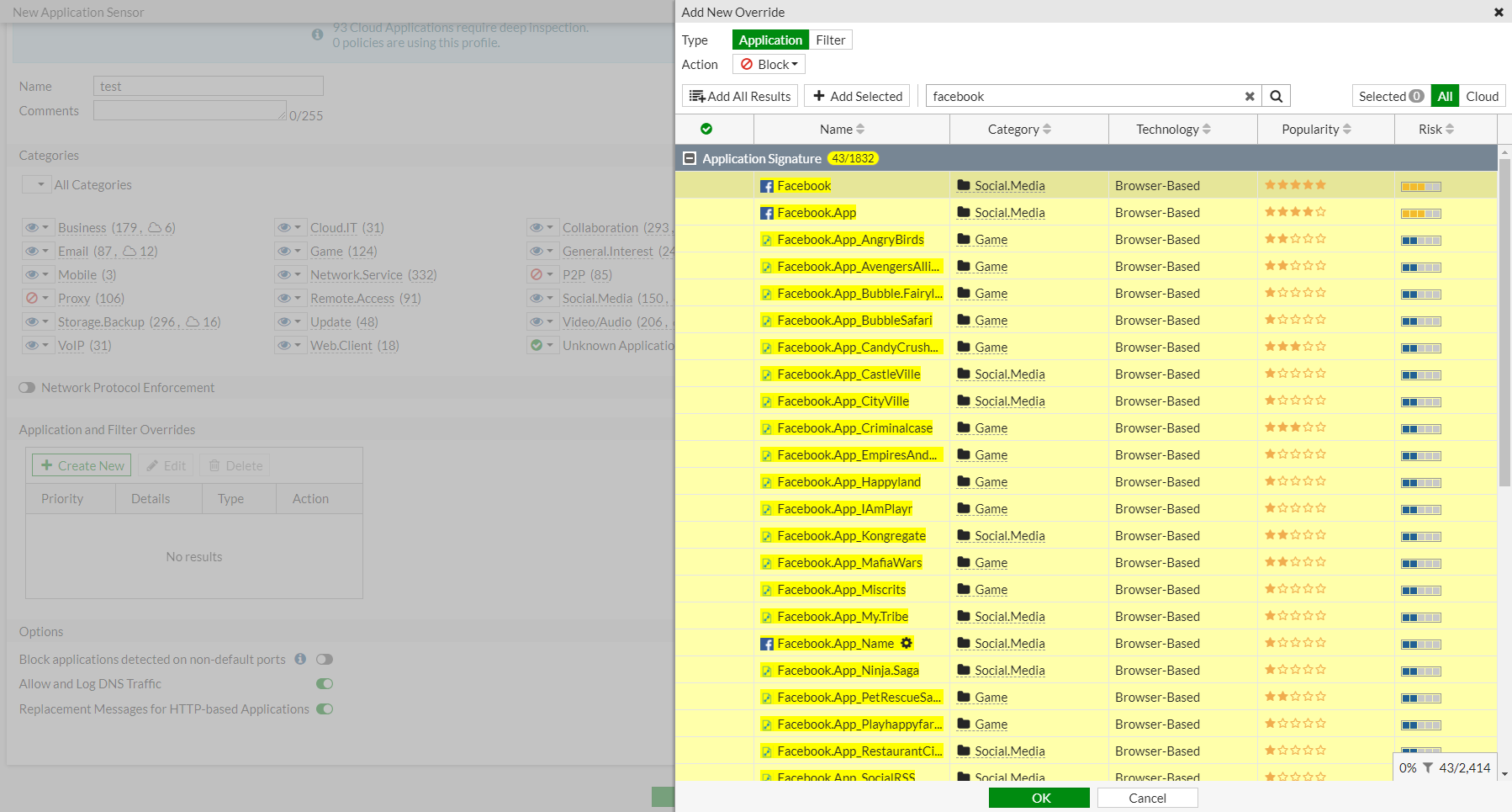
Task: Open Proxy category action dropdown
Action: click(37, 298)
